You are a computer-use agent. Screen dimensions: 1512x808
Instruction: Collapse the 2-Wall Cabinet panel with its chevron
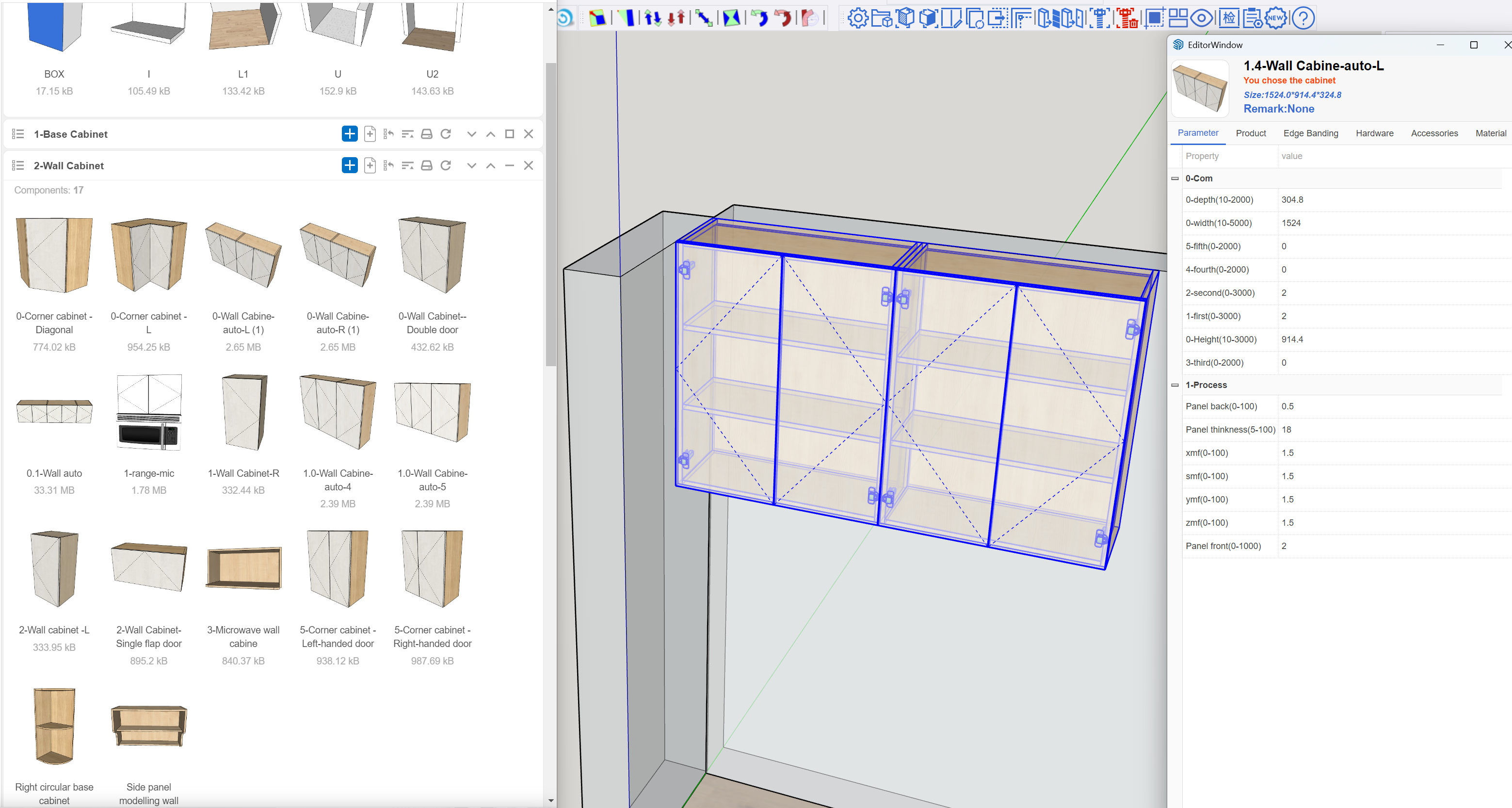pos(472,165)
